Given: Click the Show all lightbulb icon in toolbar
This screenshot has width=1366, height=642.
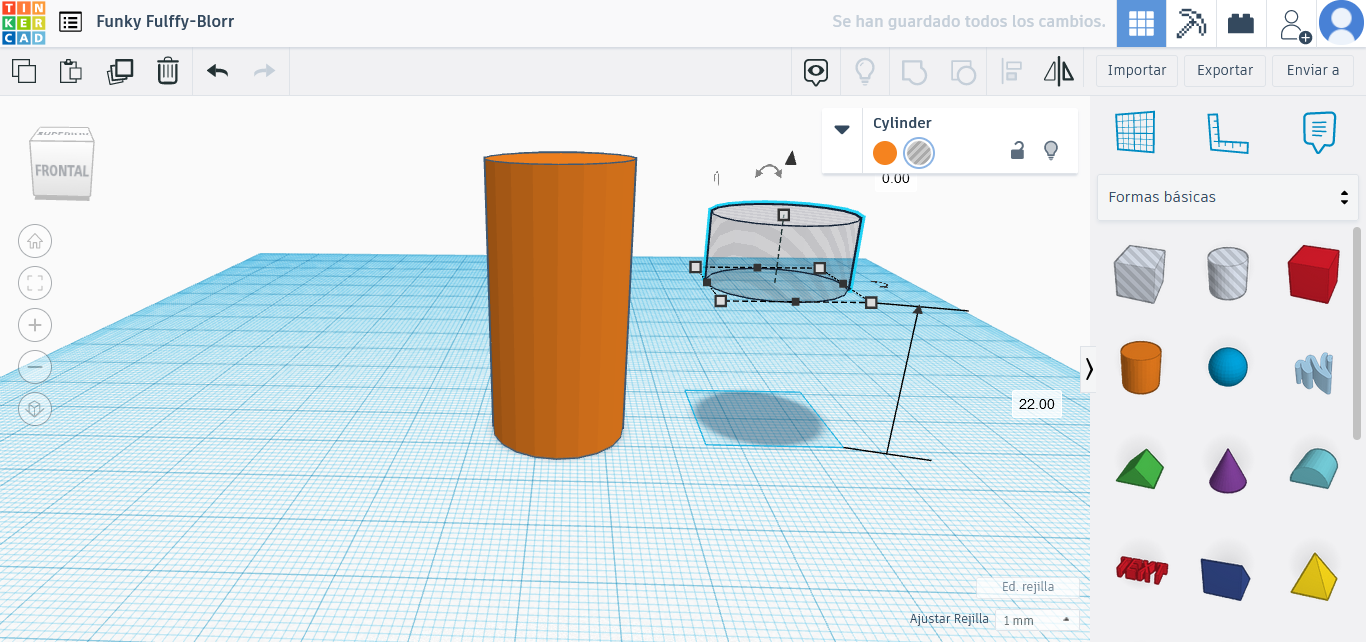Looking at the screenshot, I should click(x=864, y=71).
